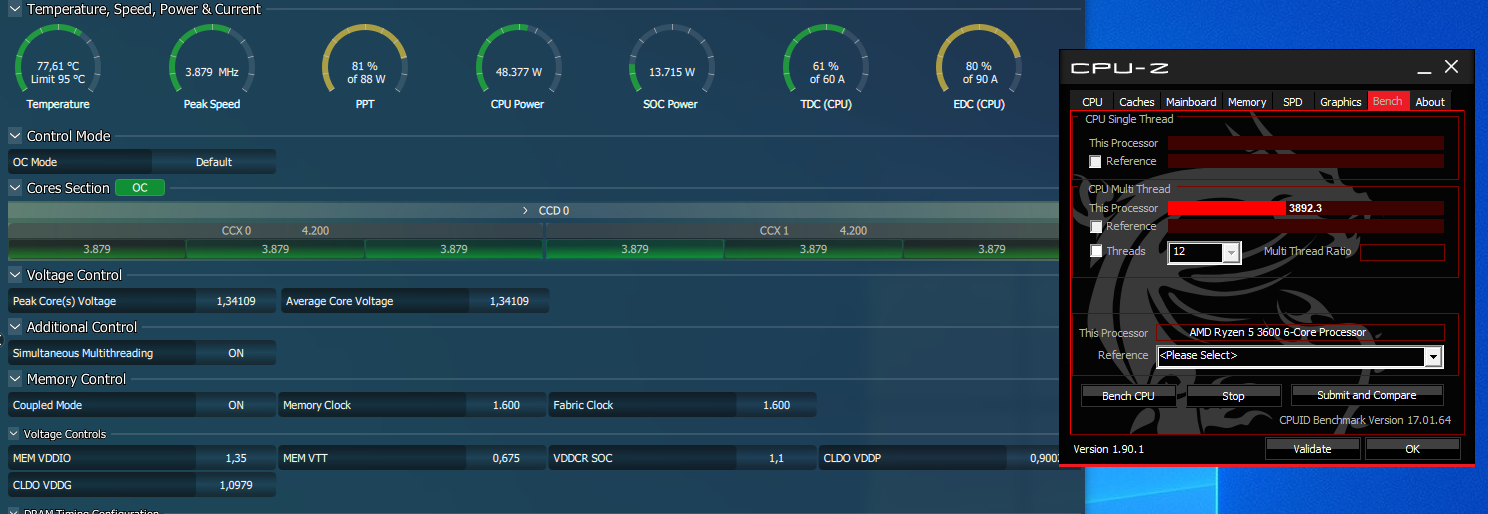Click the EDC (CPU) gauge
Viewport: 1488px width, 514px height.
pyautogui.click(x=979, y=67)
